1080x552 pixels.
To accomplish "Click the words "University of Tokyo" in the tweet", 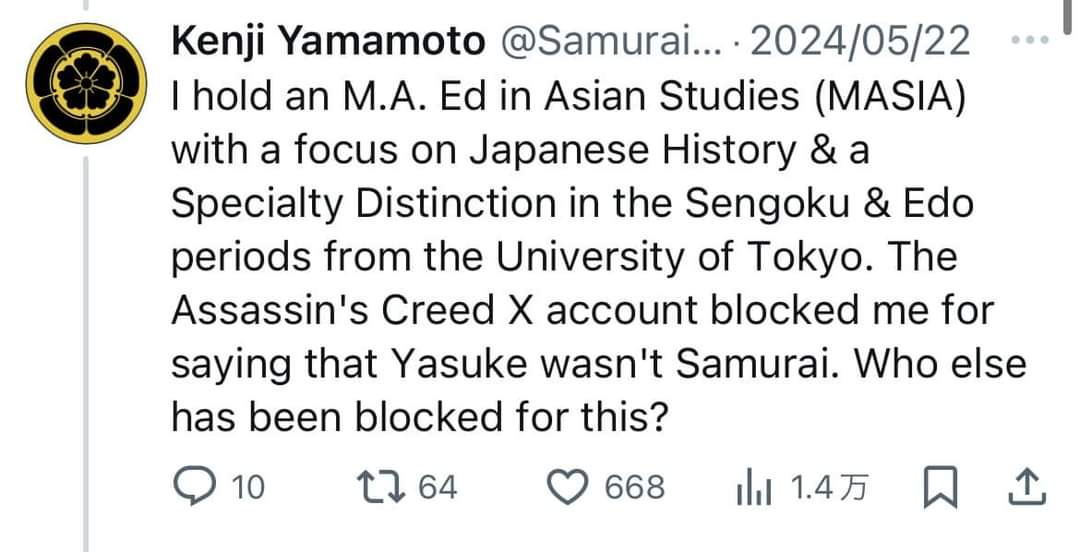I will point(678,257).
